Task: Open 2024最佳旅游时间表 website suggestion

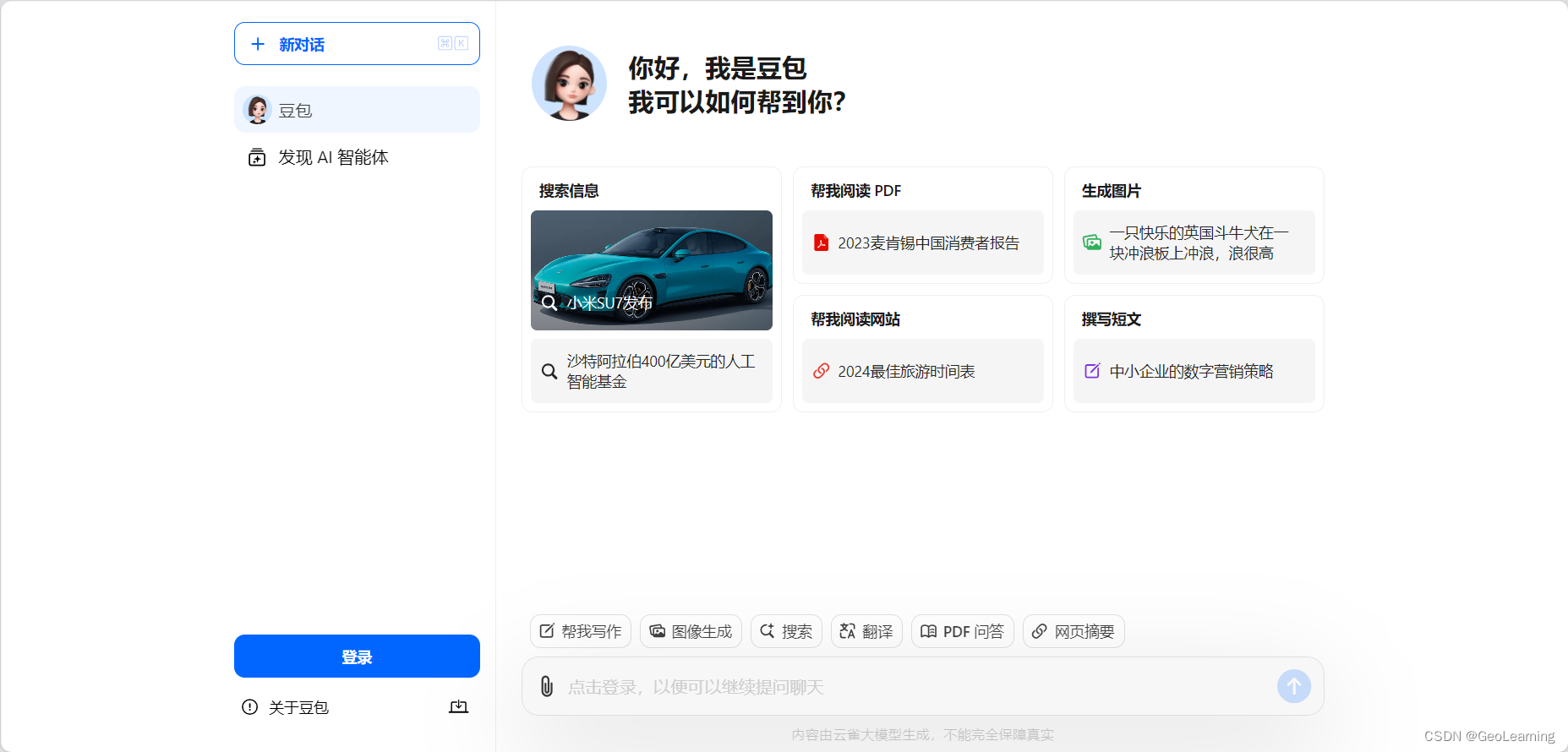Action: tap(923, 371)
